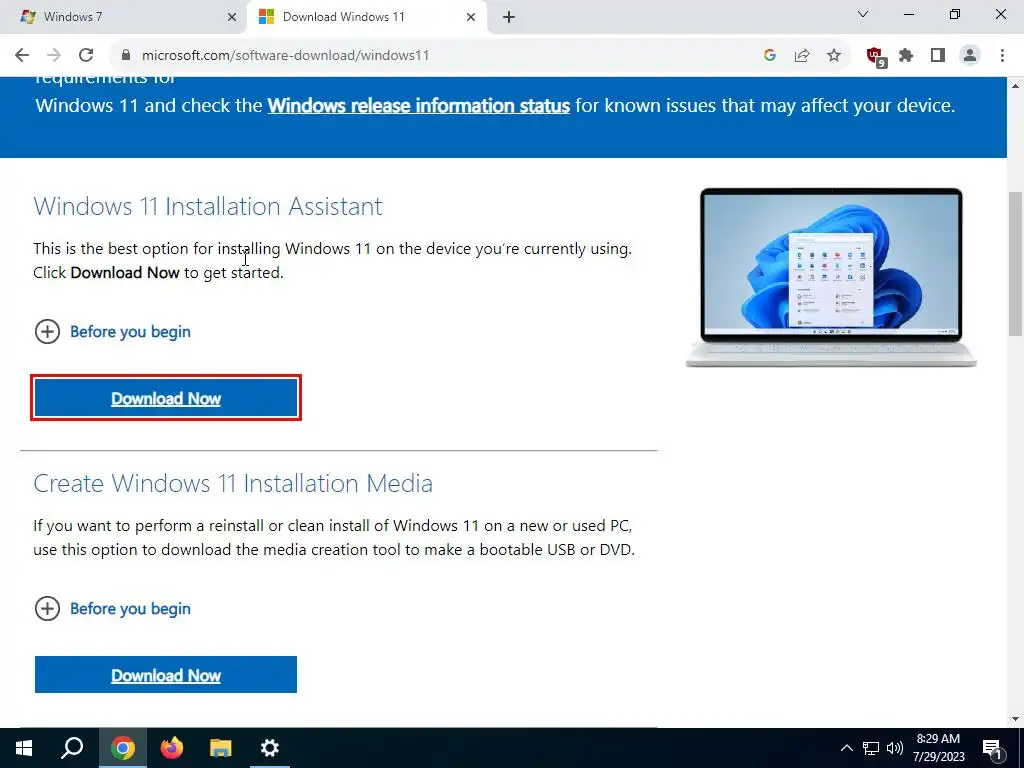This screenshot has width=1024, height=768.
Task: Open a new tab with the plus button
Action: 509,17
